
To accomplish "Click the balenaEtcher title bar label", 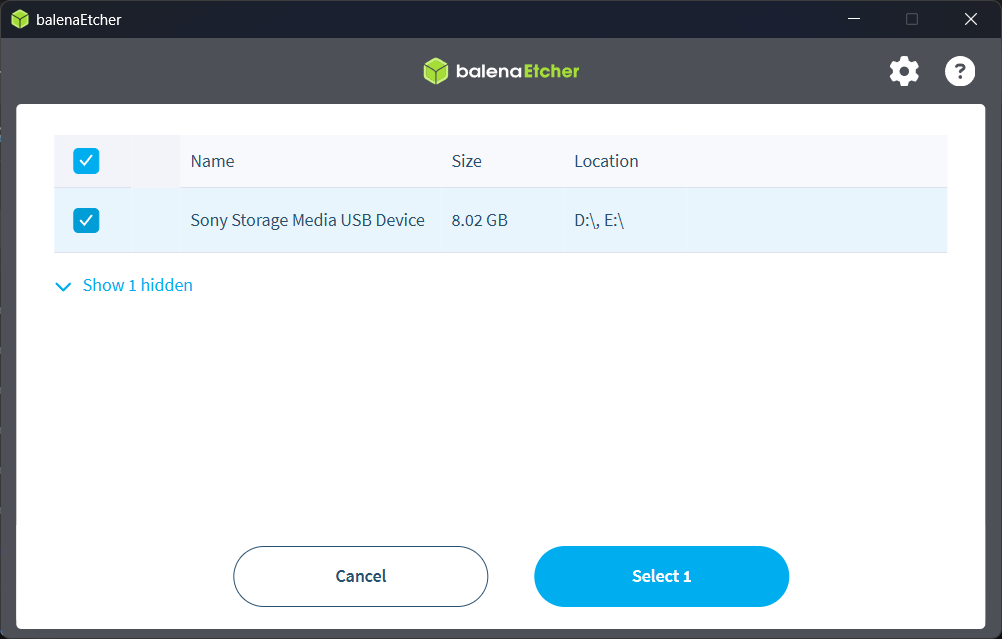I will 78,18.
